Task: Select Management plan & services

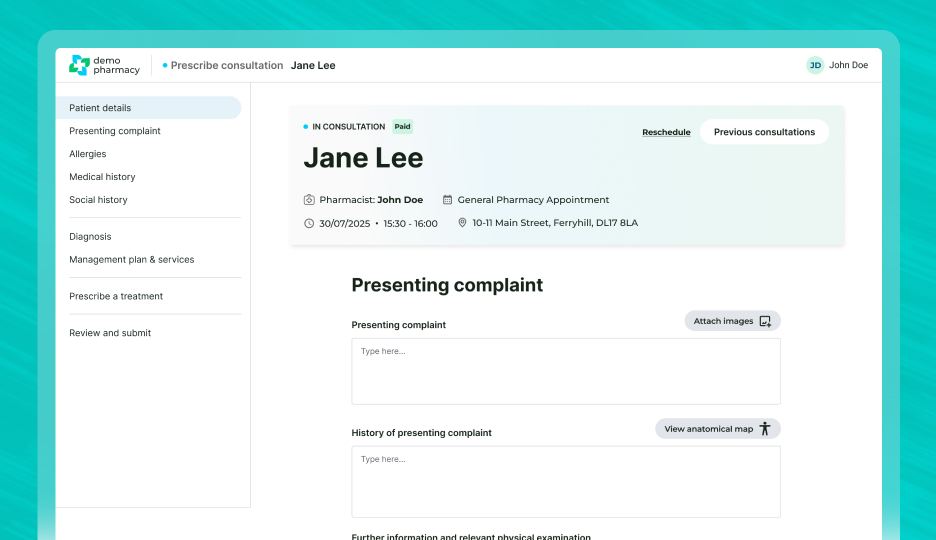Action: (x=131, y=260)
